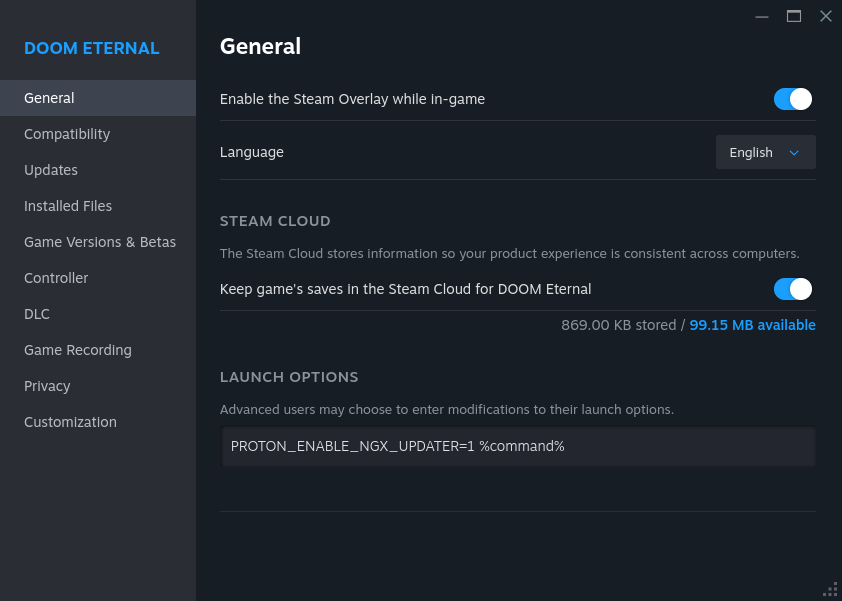Open the Installed Files section

pos(68,205)
